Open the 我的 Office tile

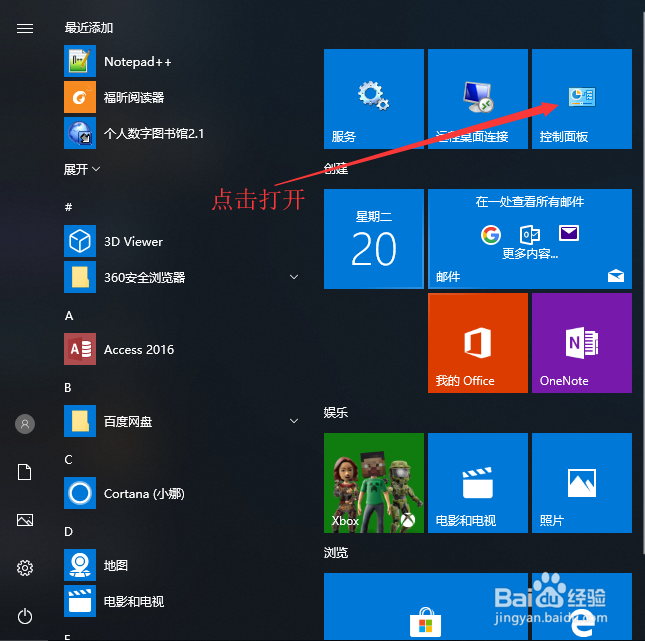[478, 343]
